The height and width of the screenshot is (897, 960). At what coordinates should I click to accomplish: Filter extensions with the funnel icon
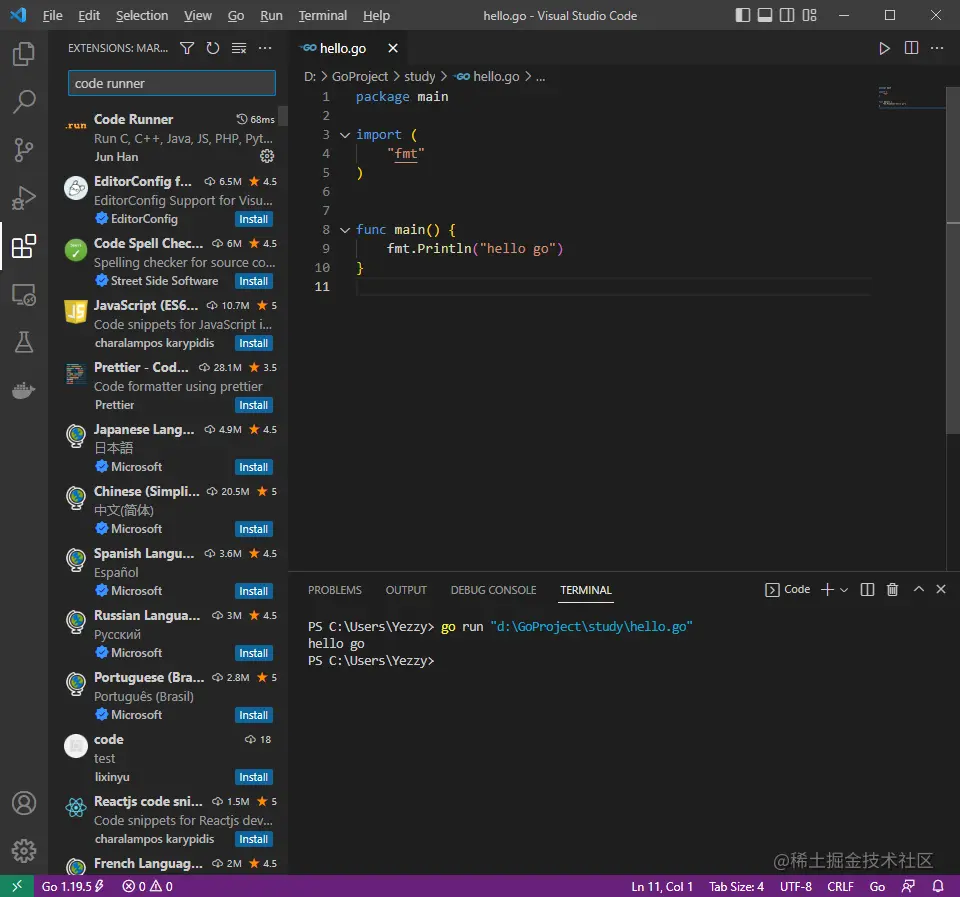pos(187,48)
